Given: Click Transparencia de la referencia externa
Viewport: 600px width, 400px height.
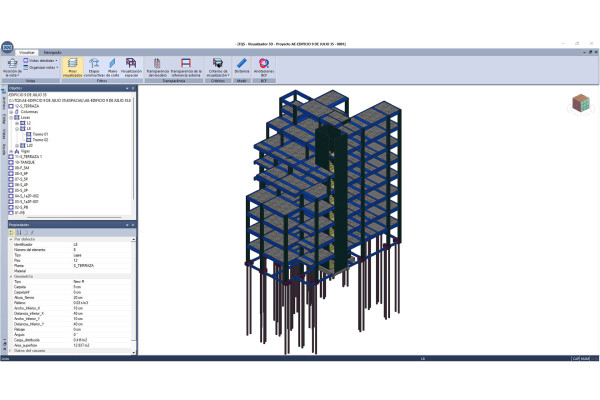Looking at the screenshot, I should 186,67.
